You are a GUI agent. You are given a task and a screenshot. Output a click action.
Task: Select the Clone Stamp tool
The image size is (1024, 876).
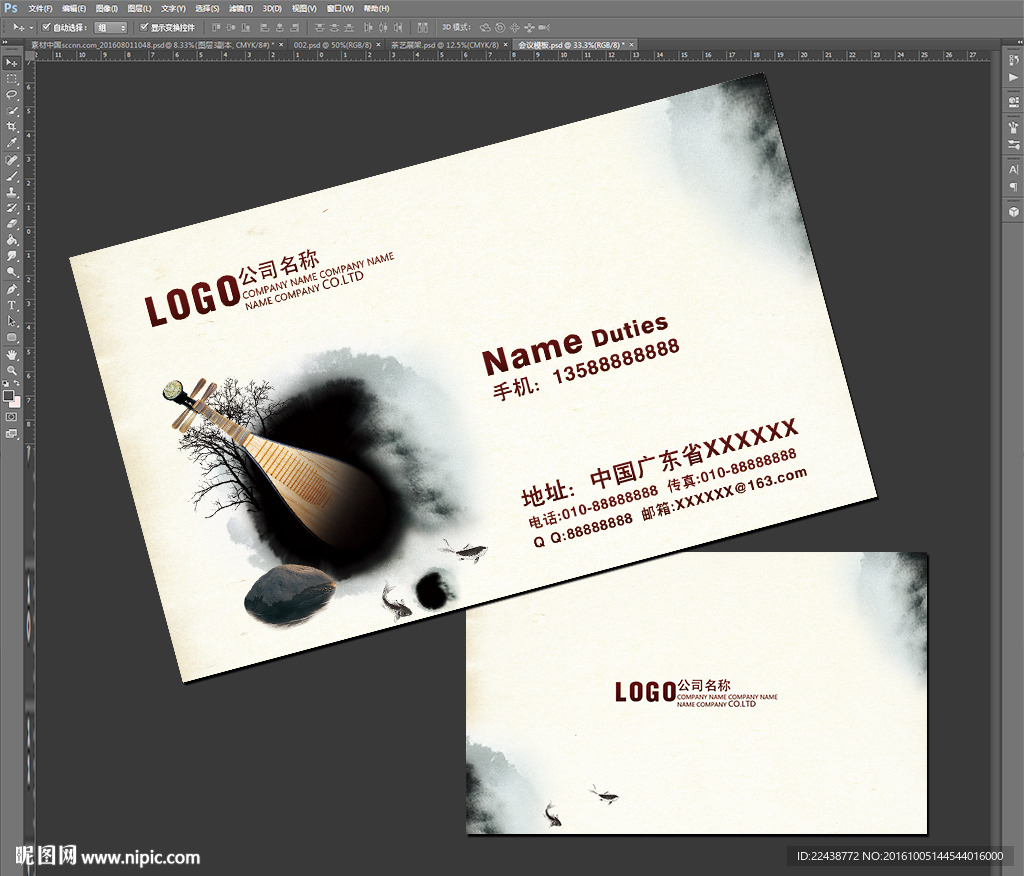tap(12, 193)
